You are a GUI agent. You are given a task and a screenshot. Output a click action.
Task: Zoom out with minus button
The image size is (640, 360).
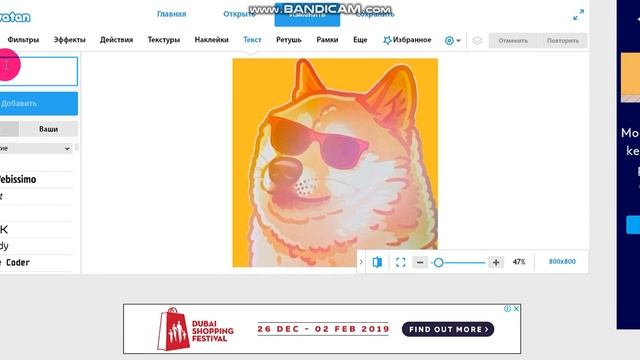420,262
